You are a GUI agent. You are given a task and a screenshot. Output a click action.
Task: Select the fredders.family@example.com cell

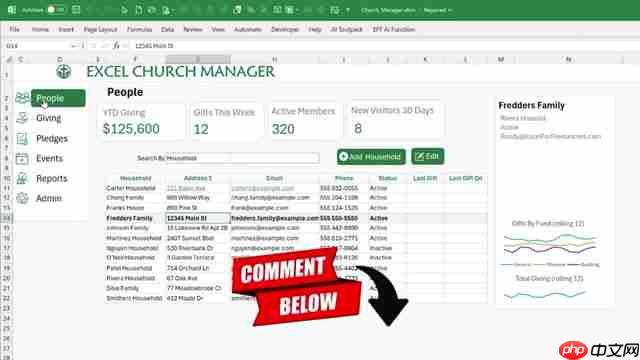click(x=275, y=218)
